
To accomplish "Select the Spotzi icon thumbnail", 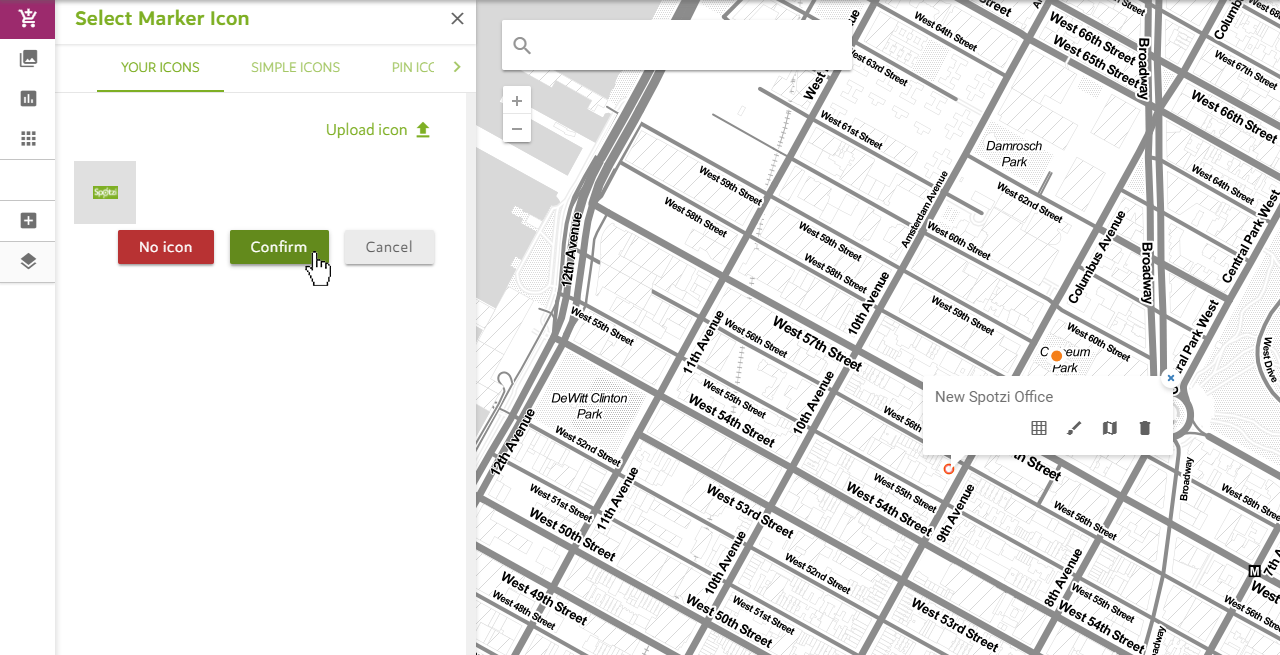I will point(105,192).
